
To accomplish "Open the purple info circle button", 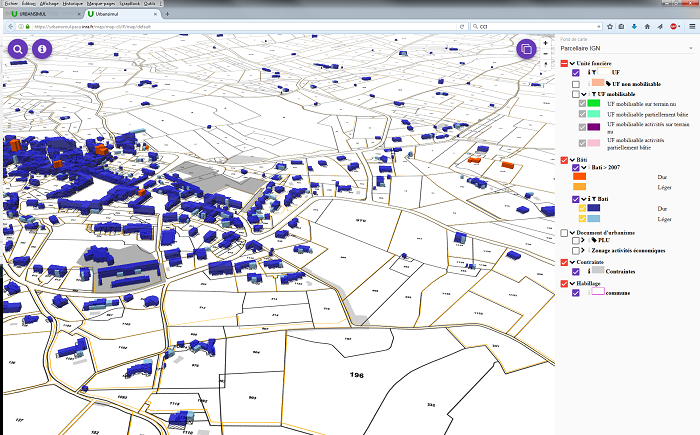I will click(x=42, y=48).
